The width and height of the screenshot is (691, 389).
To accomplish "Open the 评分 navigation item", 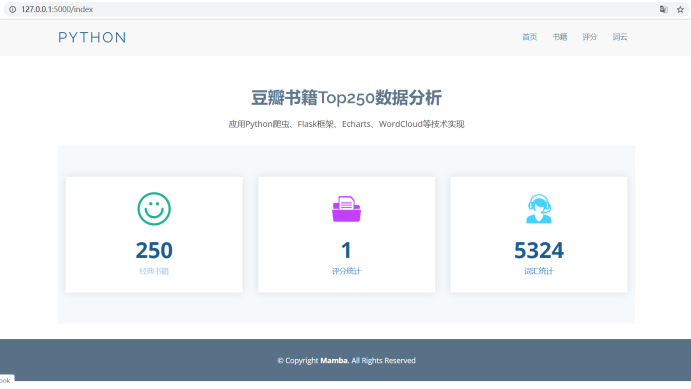I will 590,37.
